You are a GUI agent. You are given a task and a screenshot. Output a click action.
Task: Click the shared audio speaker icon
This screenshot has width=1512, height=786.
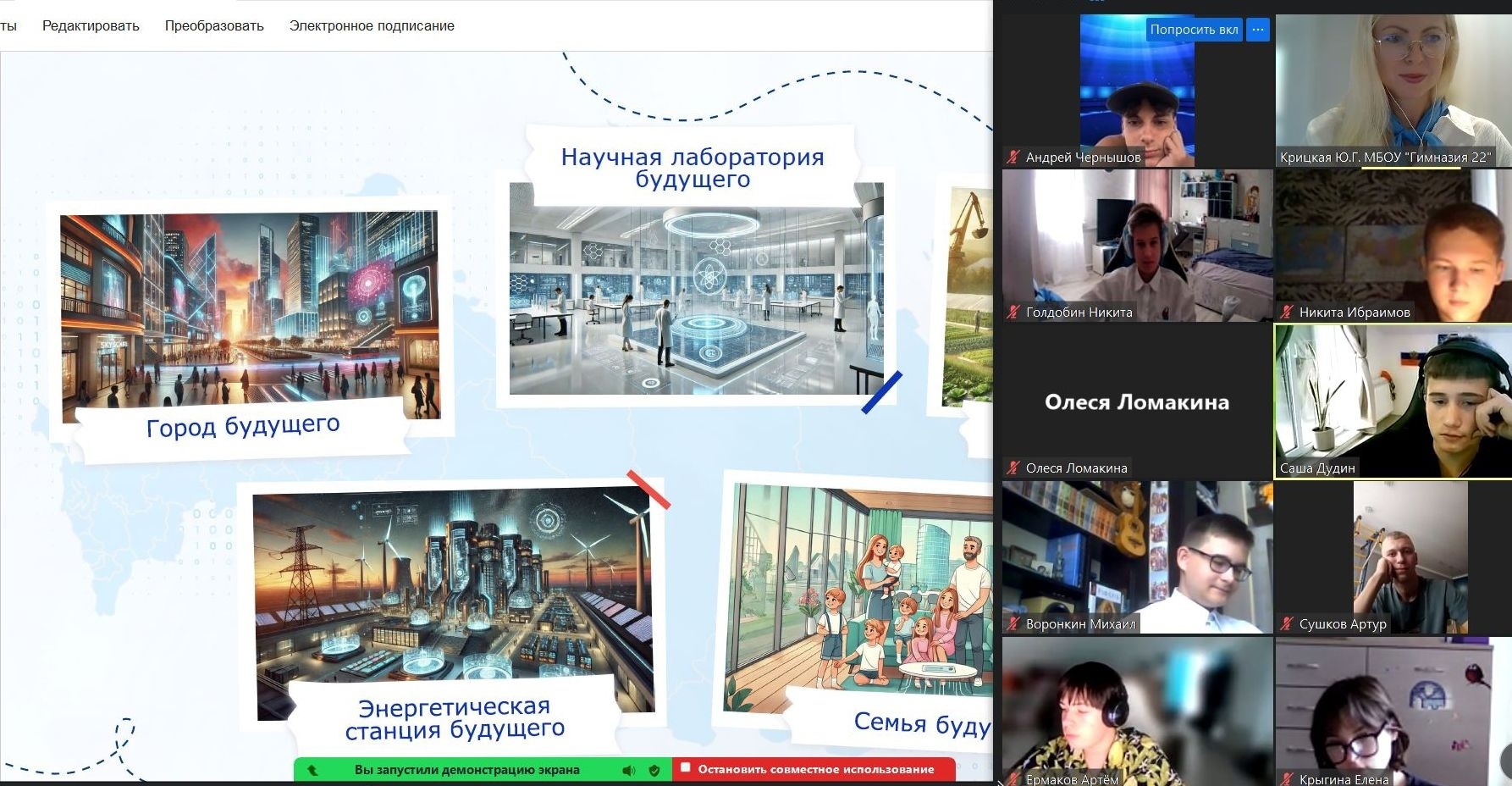click(x=629, y=770)
